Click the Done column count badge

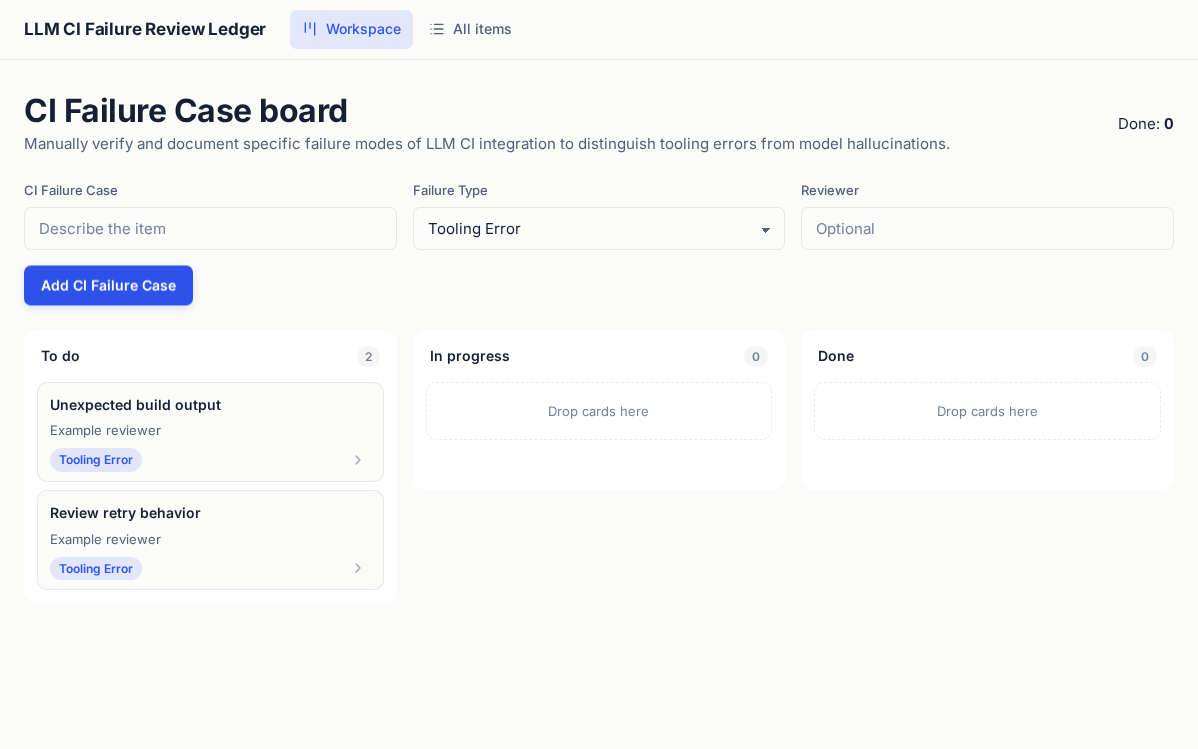click(1145, 356)
